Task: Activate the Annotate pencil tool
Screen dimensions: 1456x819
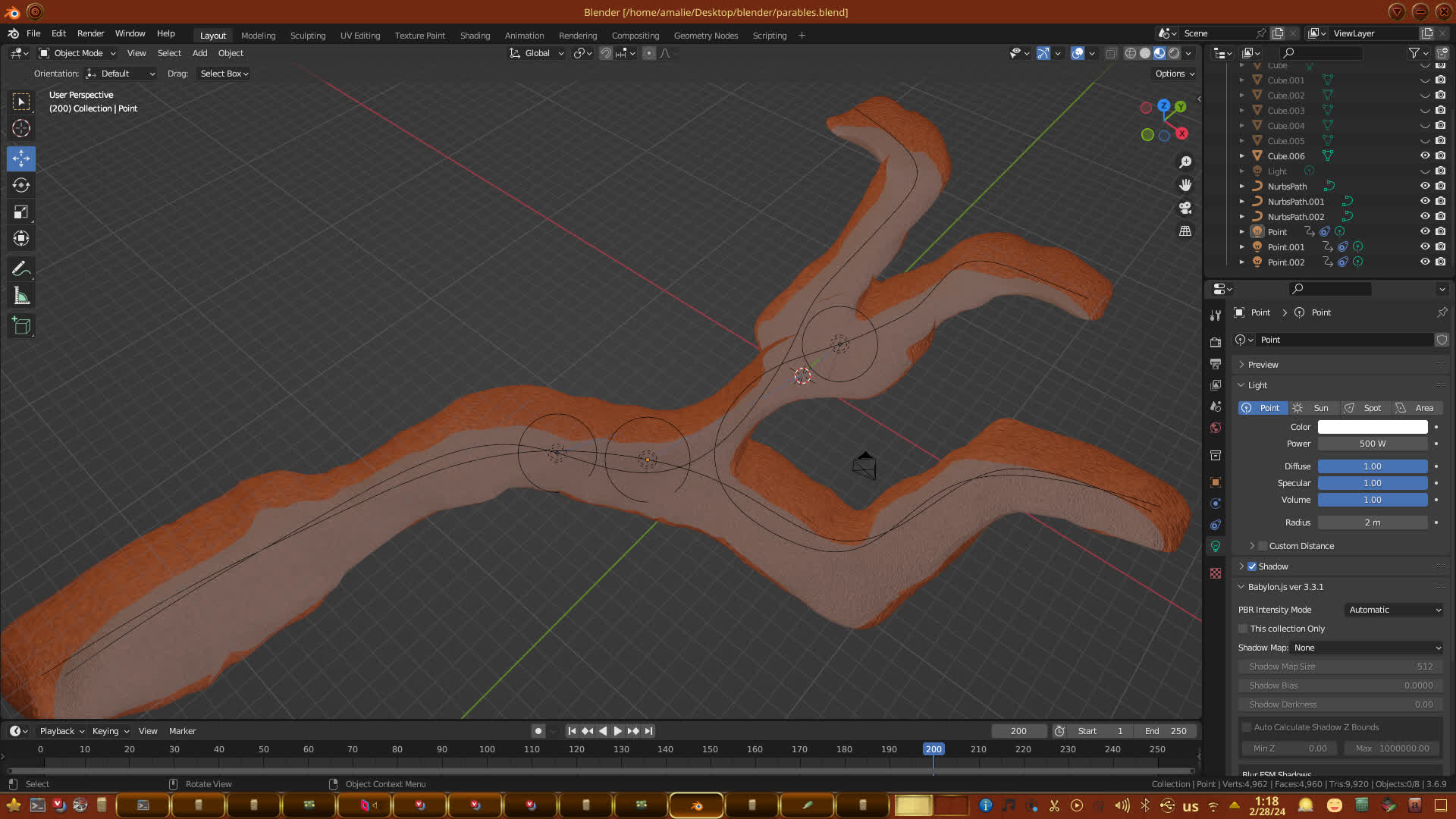Action: (x=21, y=268)
